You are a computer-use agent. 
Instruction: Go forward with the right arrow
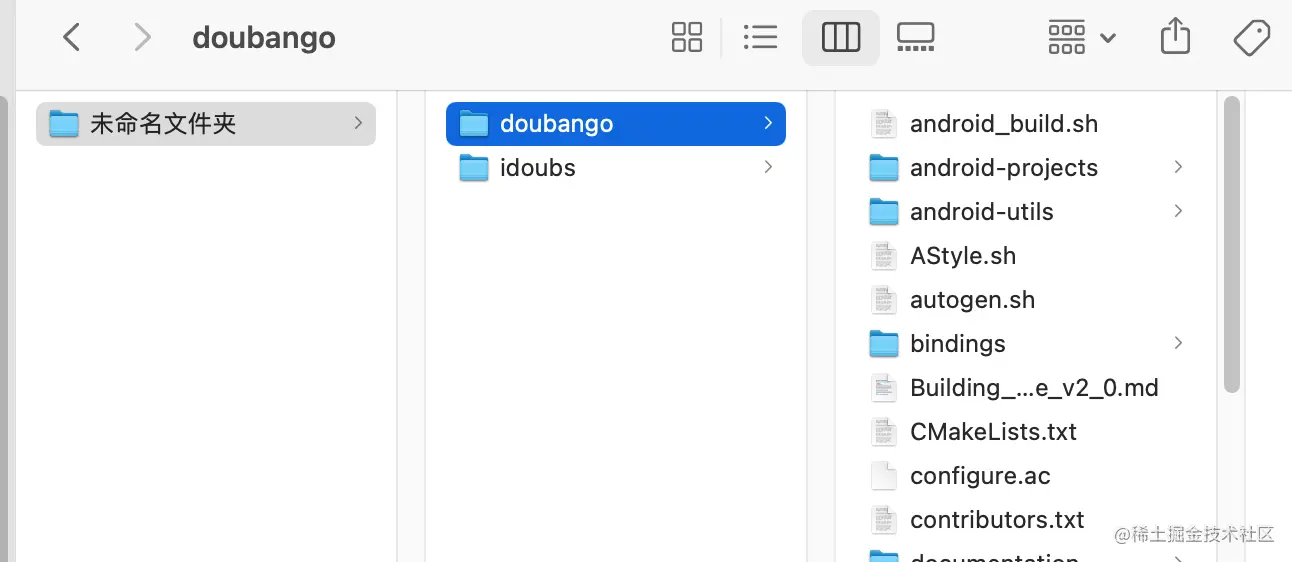143,38
